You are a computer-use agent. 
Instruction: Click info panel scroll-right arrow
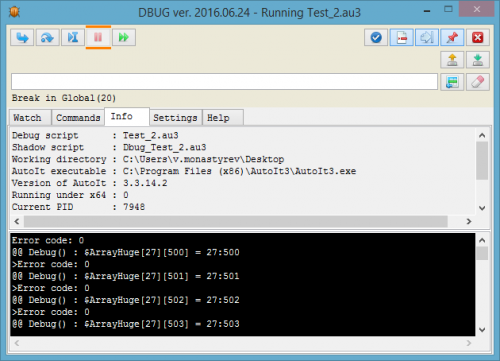[x=469, y=221]
